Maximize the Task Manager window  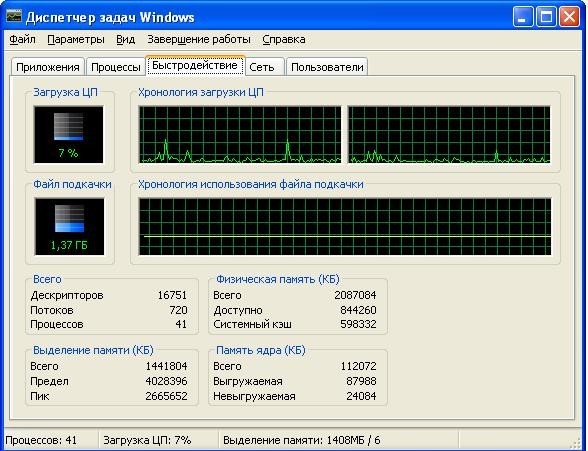[546, 17]
